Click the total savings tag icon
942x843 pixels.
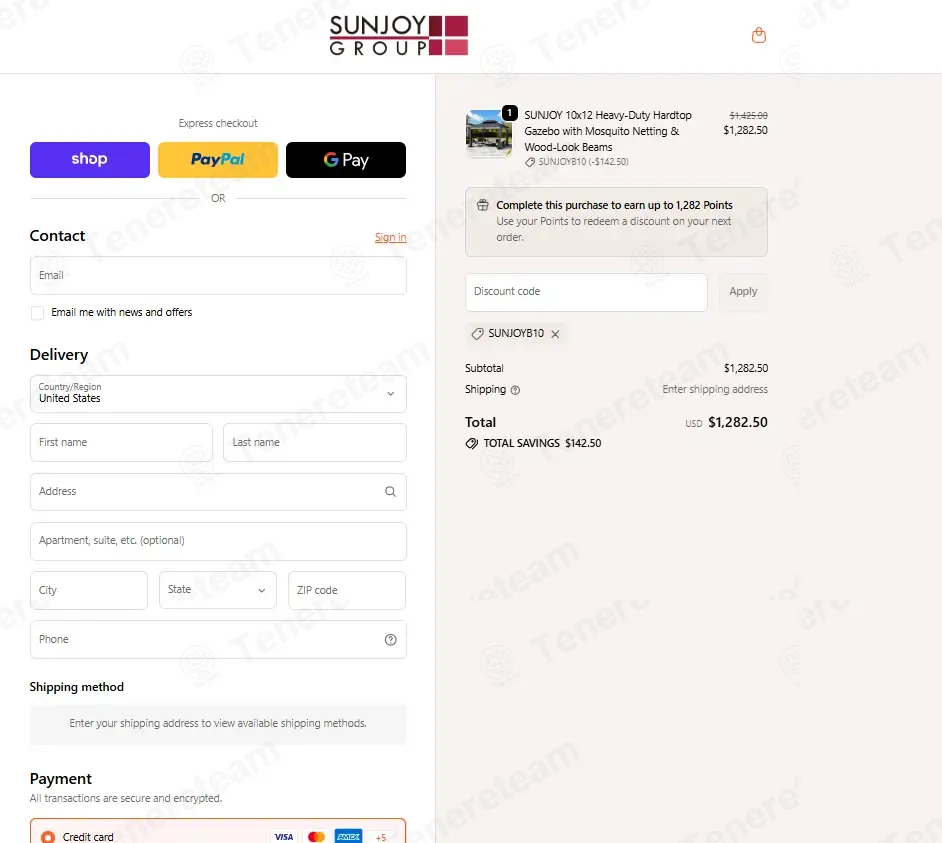(x=472, y=443)
